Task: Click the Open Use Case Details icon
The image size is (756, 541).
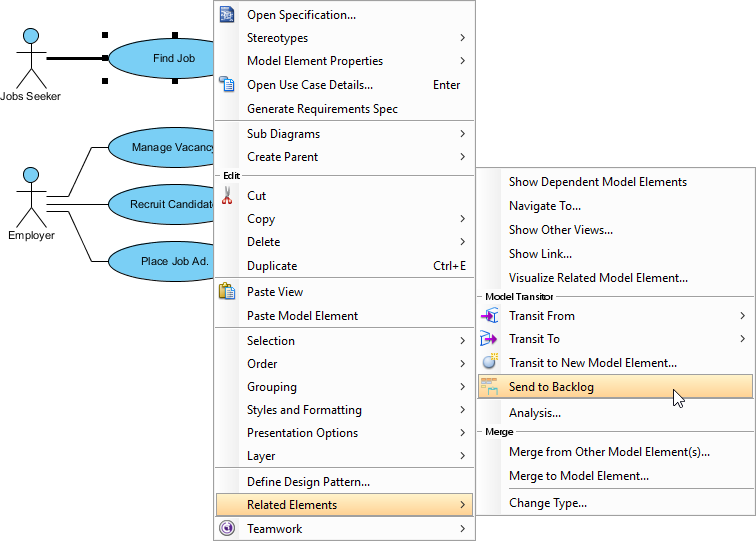Action: coord(227,84)
